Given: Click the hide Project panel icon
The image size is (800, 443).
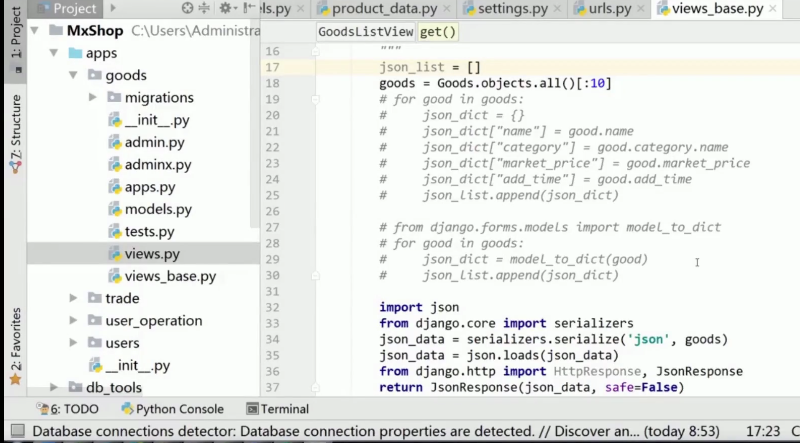Looking at the screenshot, I should coord(249,8).
